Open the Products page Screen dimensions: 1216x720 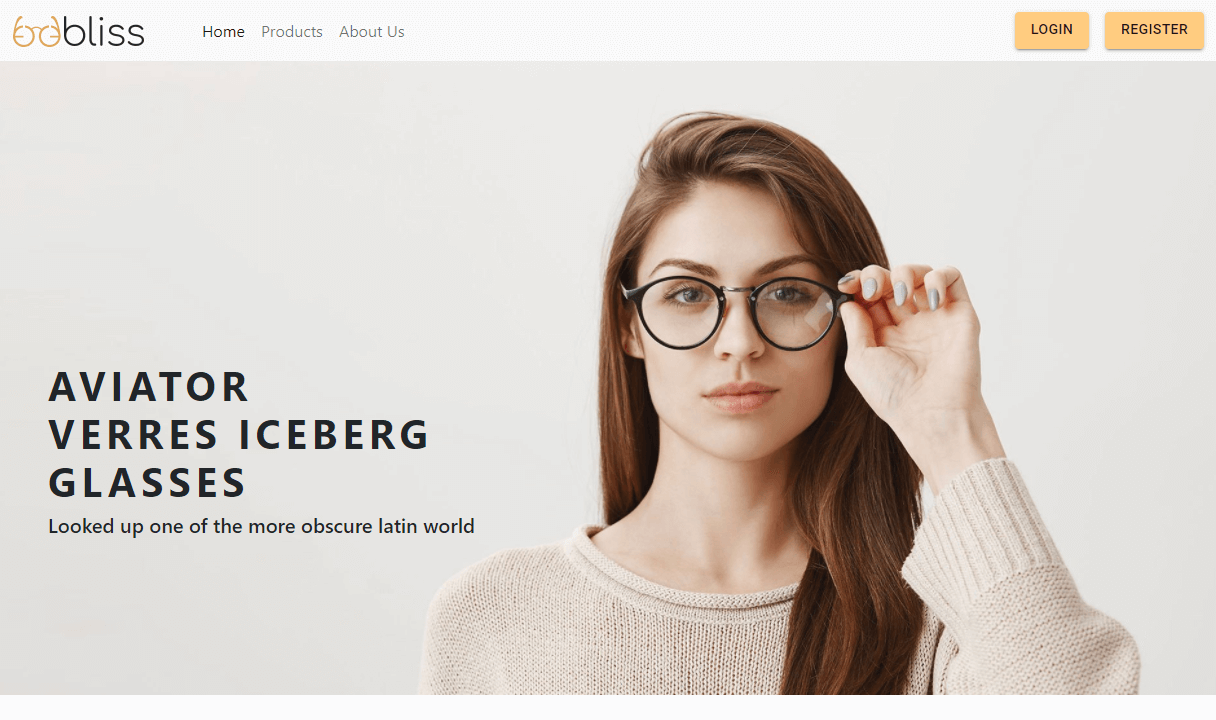[x=292, y=32]
